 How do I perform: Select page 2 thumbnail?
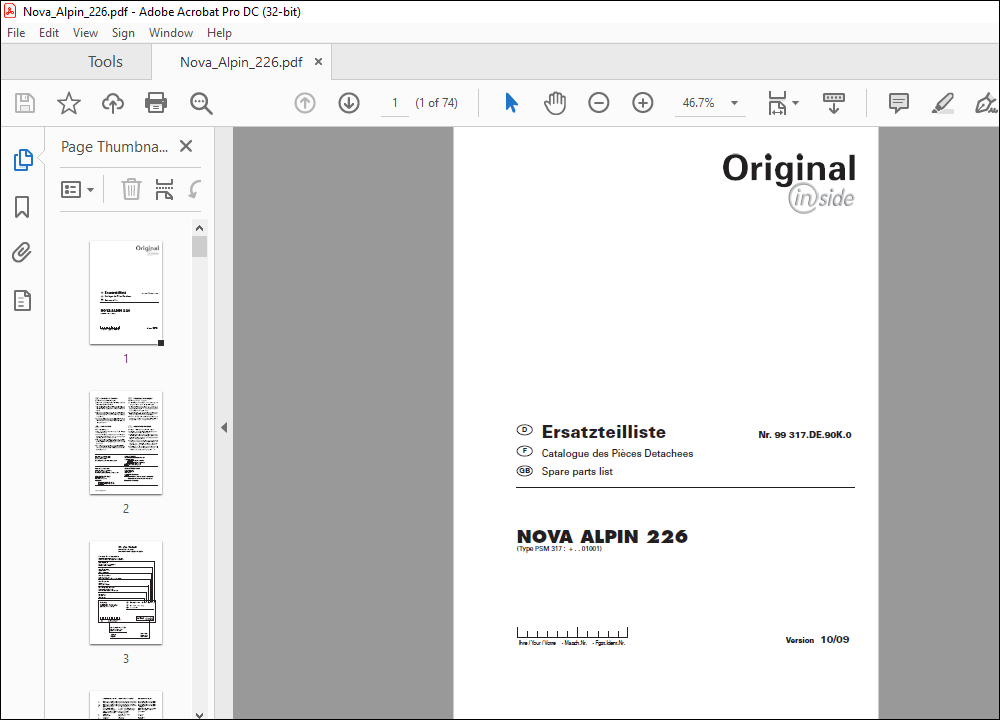(x=126, y=443)
